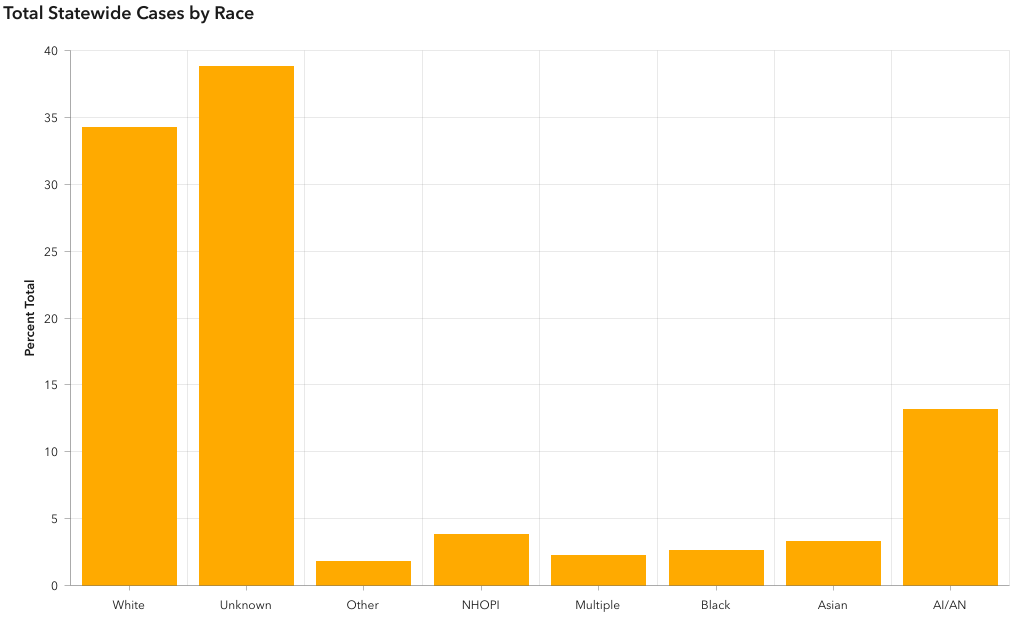Click the 'Multiple' x-axis label

click(598, 605)
